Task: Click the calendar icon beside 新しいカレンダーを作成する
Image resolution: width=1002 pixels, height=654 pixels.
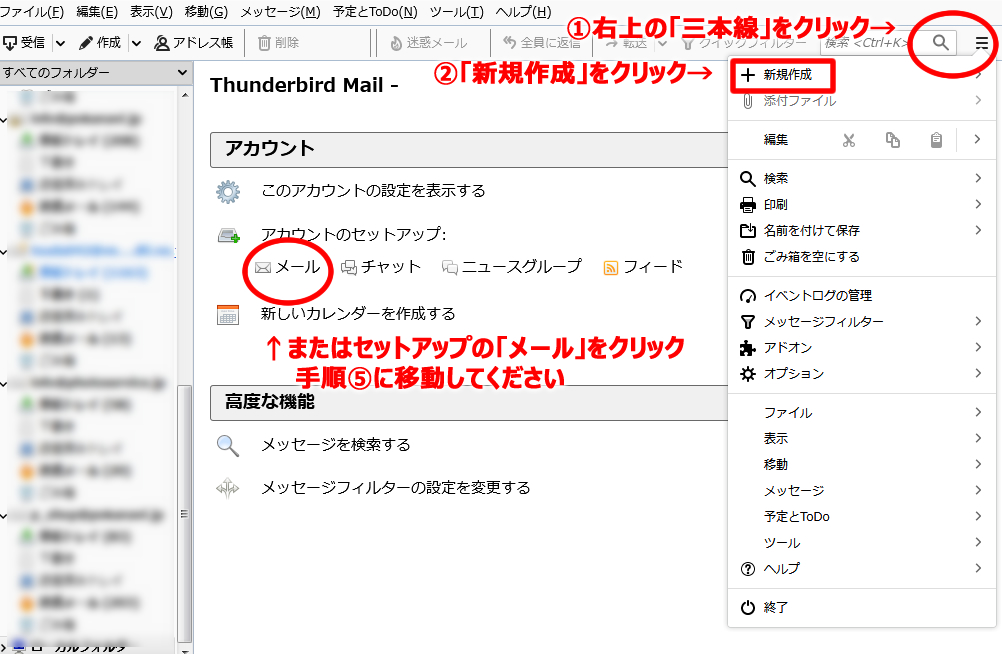Action: click(x=228, y=315)
